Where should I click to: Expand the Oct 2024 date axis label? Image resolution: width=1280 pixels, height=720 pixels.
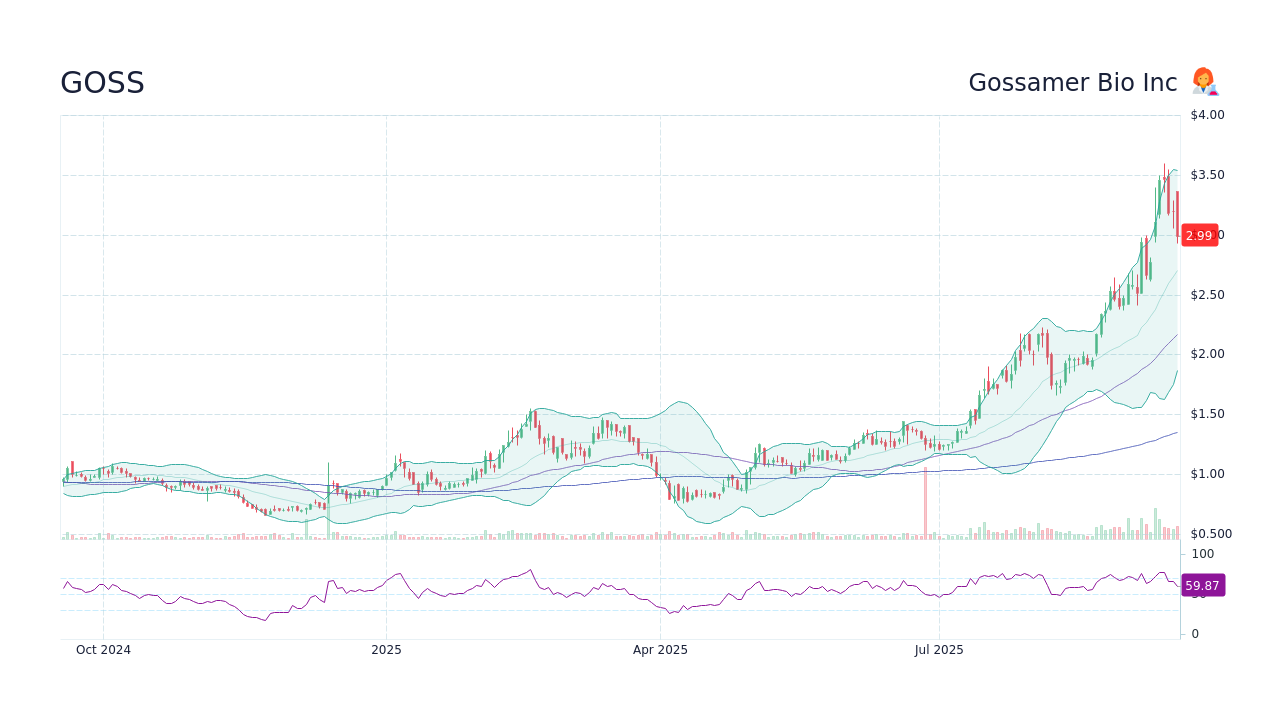[103, 650]
